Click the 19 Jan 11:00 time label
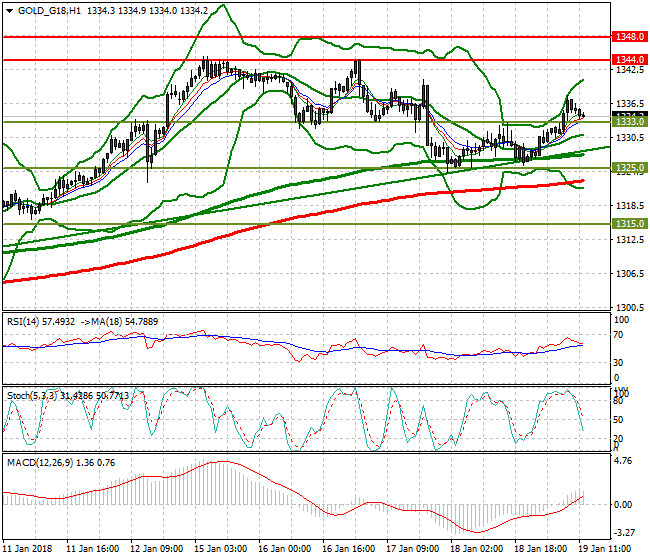 point(604,549)
